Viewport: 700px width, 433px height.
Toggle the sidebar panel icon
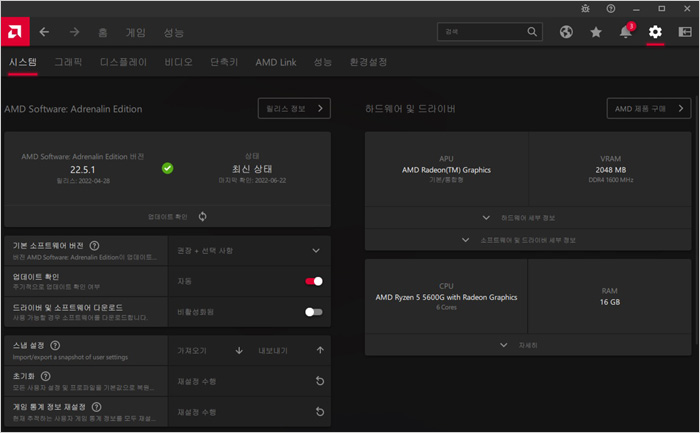click(x=685, y=32)
